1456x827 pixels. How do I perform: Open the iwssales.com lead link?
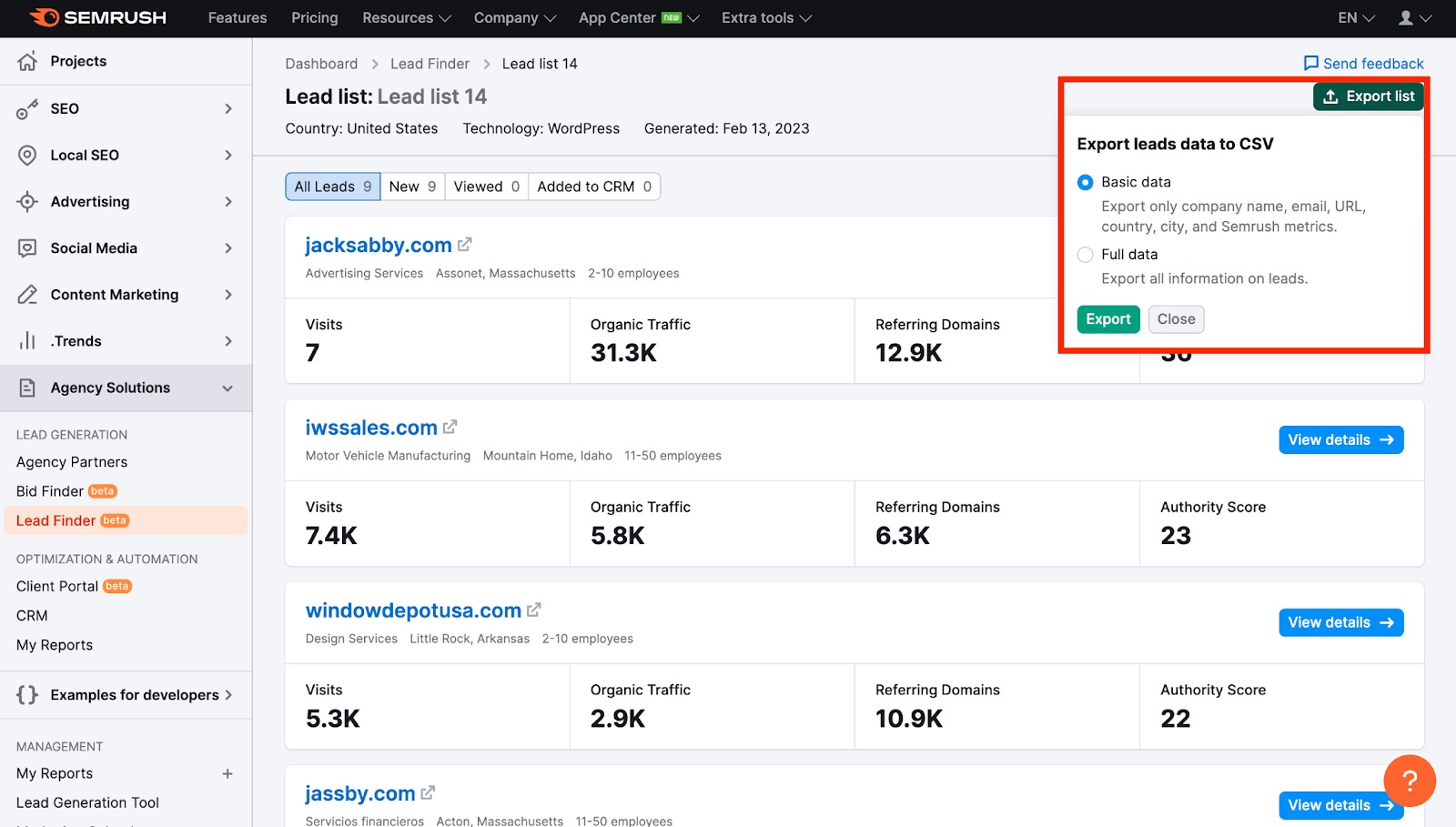coord(371,428)
